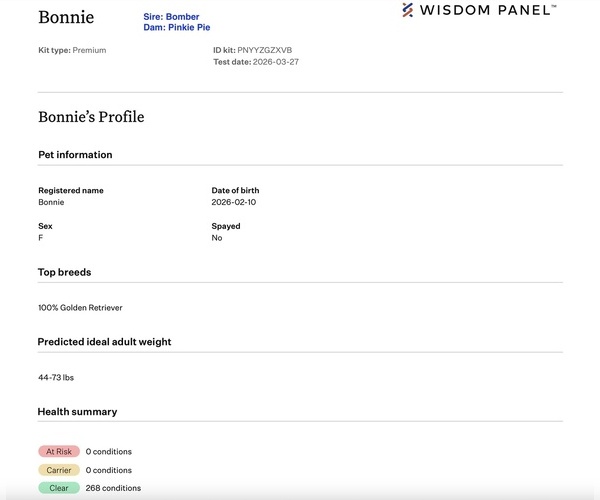The height and width of the screenshot is (500, 600).
Task: Click the 100% Golden Retriever breed result
Action: [x=80, y=308]
